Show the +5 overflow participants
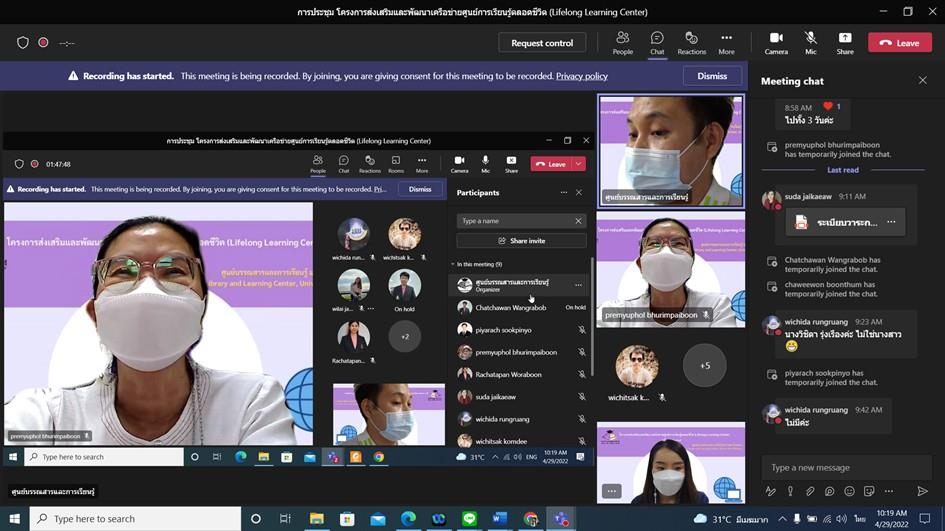This screenshot has width=945, height=531. (705, 366)
